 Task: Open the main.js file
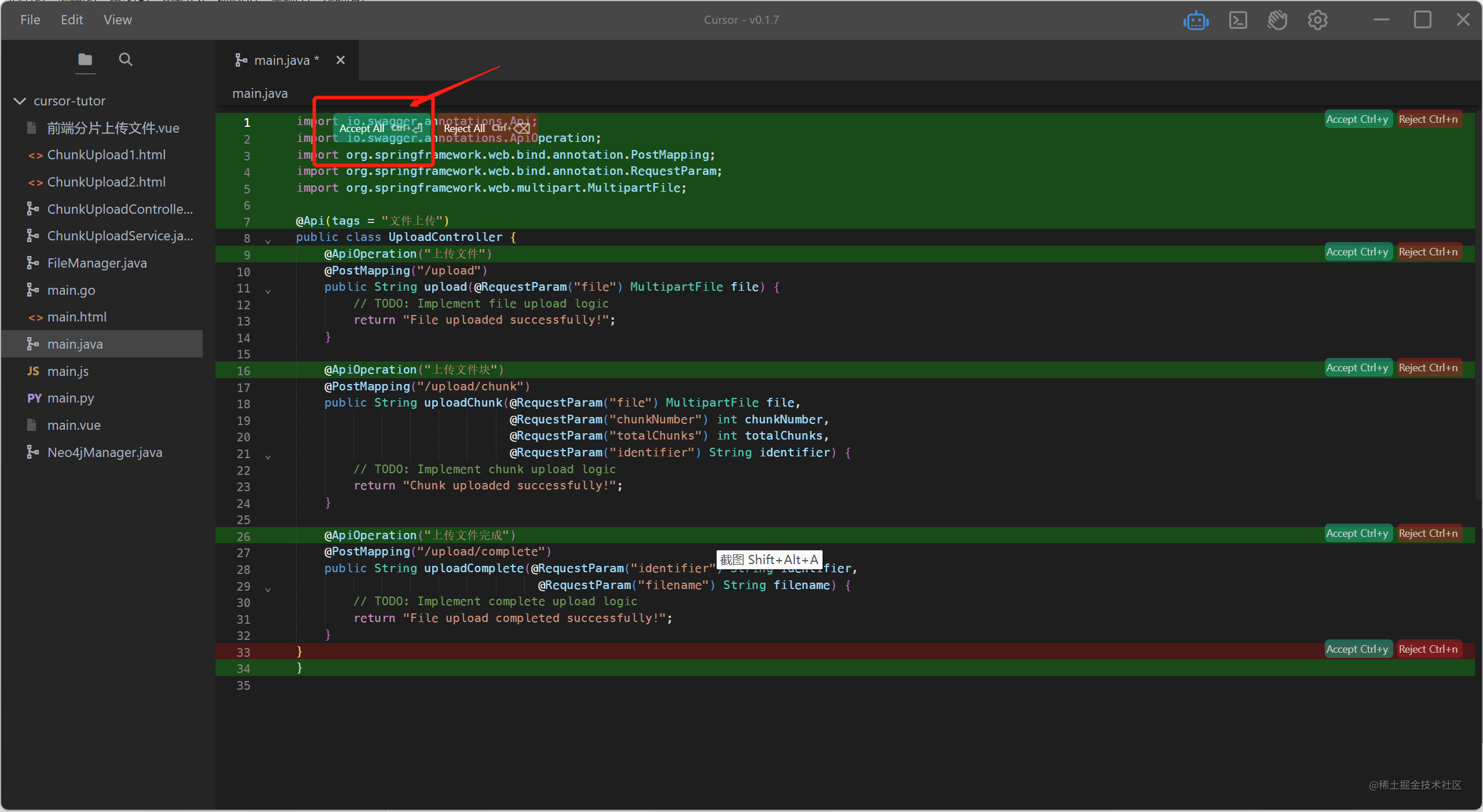(x=68, y=371)
